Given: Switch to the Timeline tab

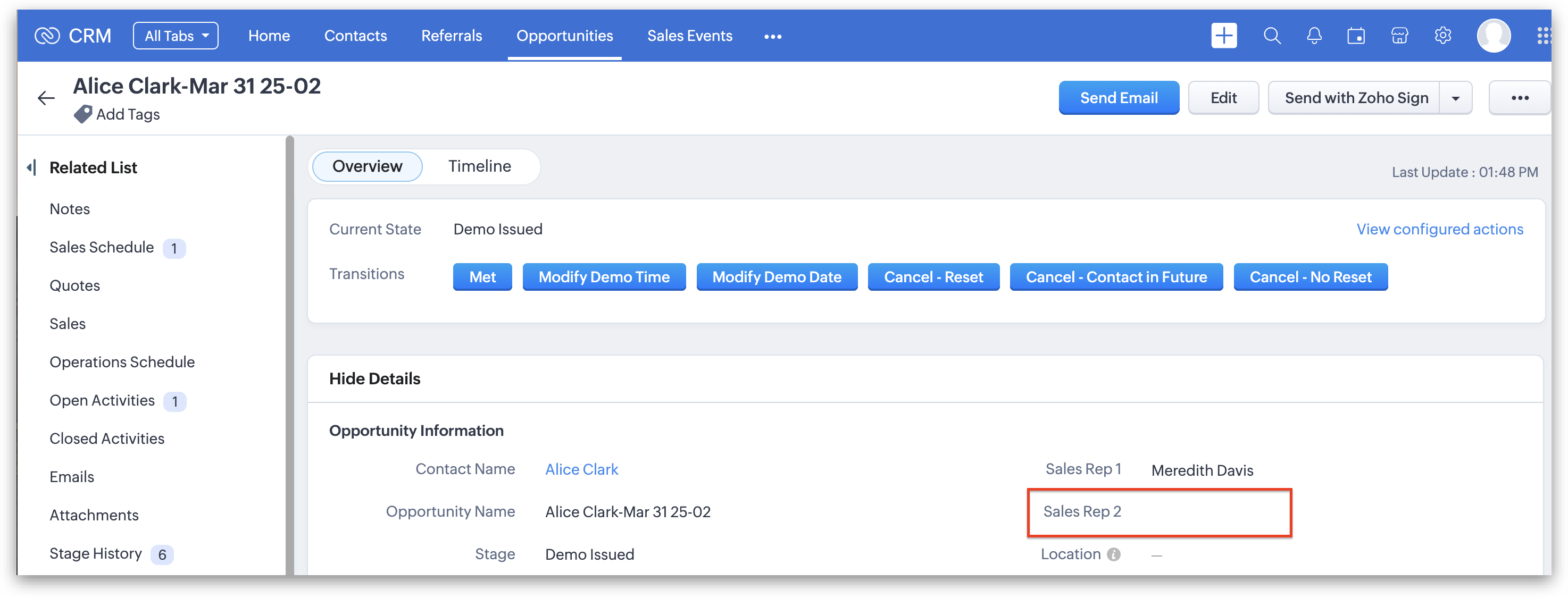Looking at the screenshot, I should (x=479, y=166).
